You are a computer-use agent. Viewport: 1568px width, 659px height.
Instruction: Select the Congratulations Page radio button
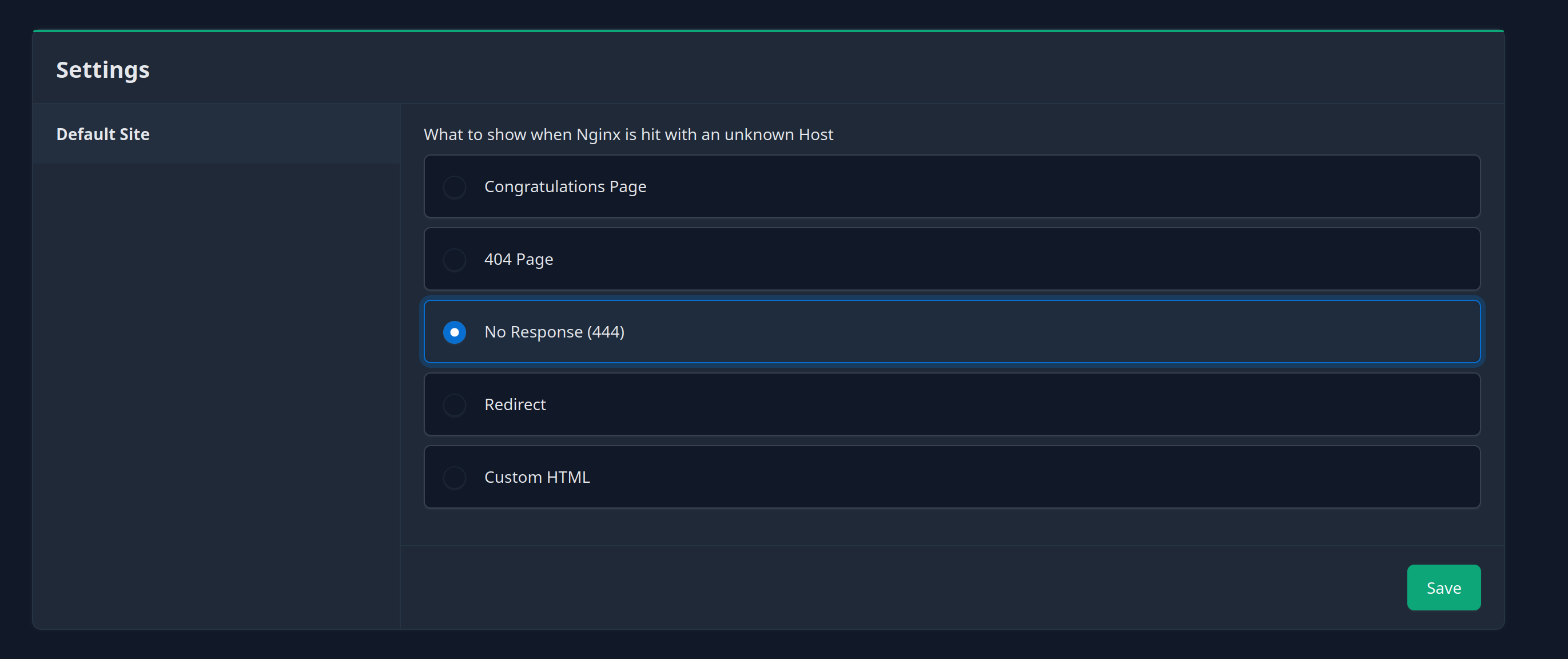click(x=454, y=187)
